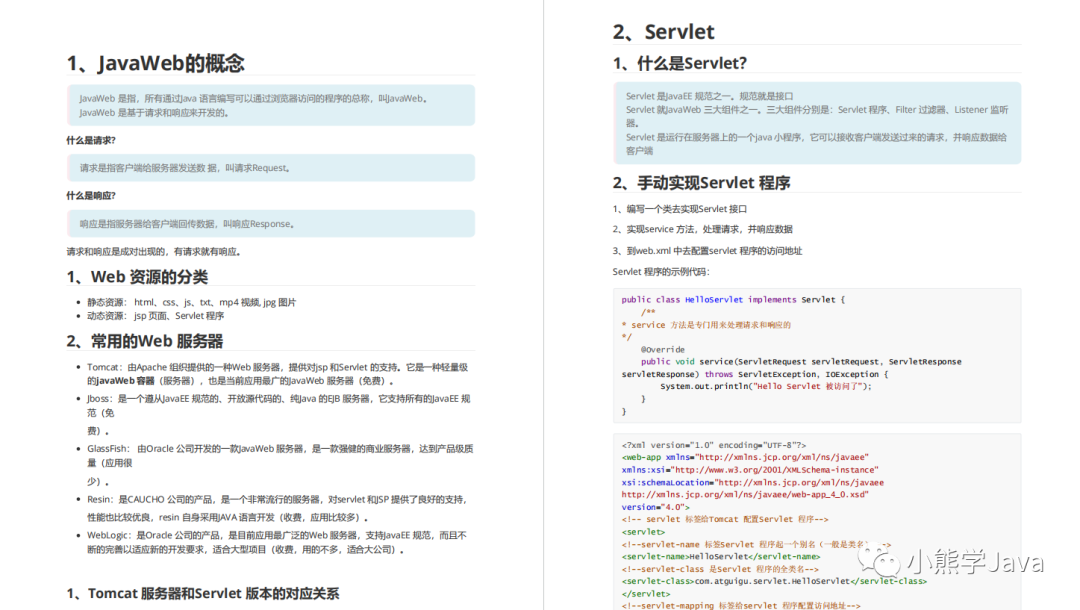This screenshot has width=1080, height=610.
Task: Click the bullet starting "Jboss"
Action: 278,414
